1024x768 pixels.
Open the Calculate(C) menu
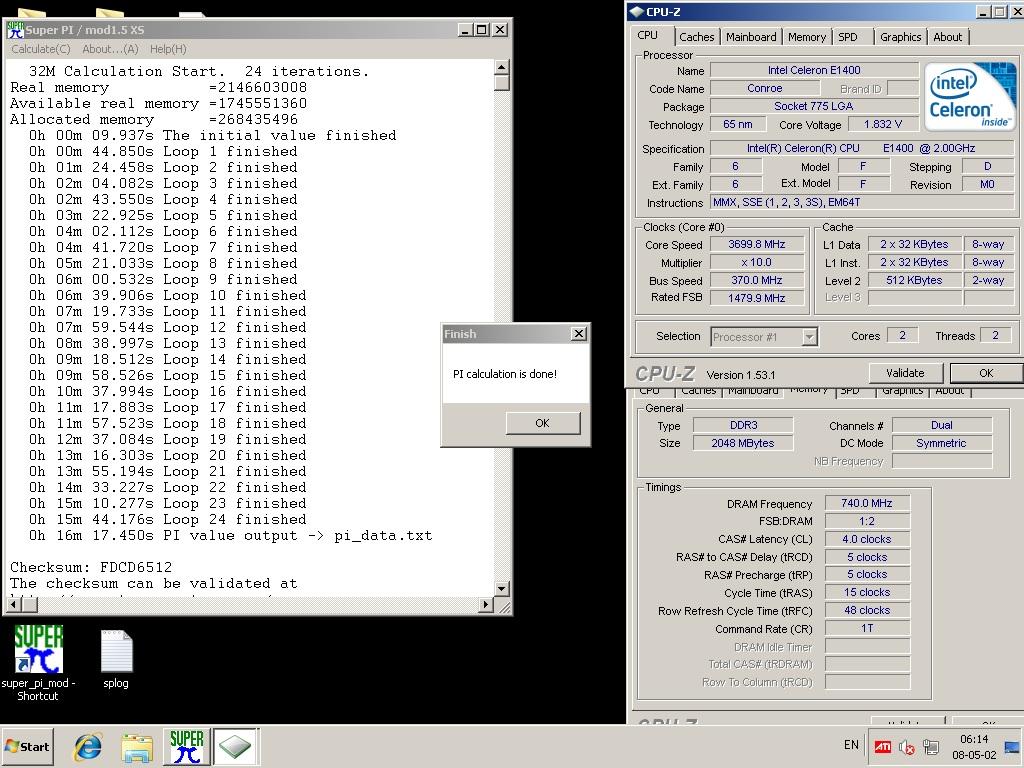click(40, 49)
